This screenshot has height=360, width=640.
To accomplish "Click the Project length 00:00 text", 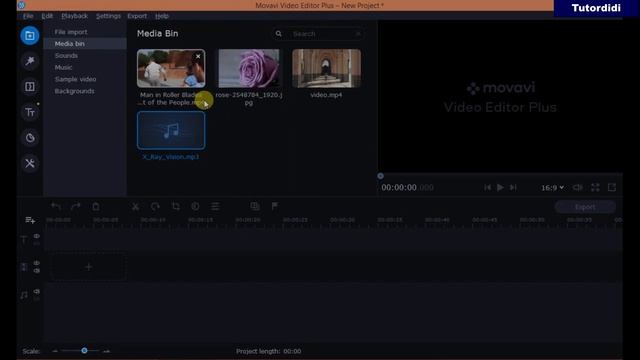I will pos(269,351).
